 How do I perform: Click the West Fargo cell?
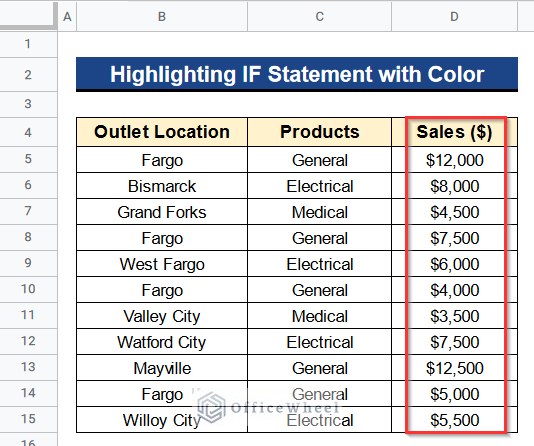tap(162, 264)
